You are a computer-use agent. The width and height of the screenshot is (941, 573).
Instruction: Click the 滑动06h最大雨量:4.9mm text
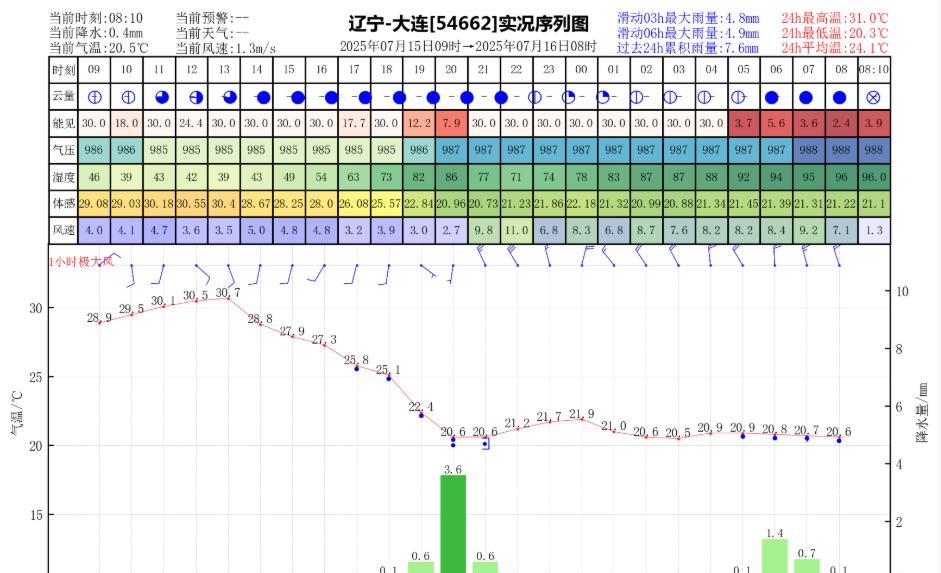point(688,33)
